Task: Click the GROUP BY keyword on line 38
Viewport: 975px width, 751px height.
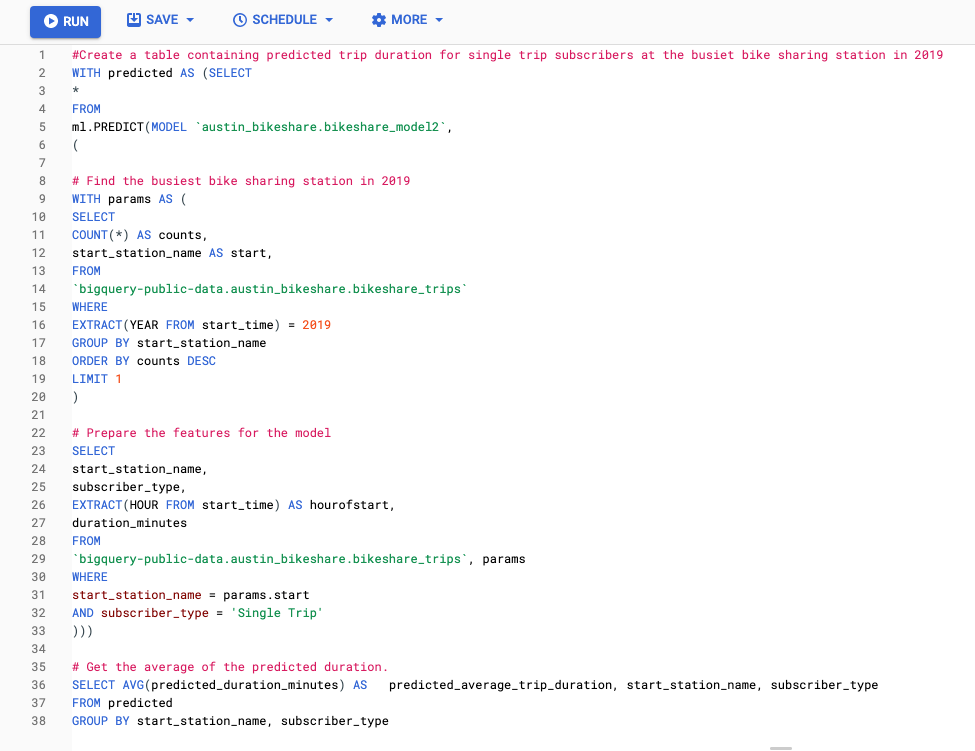Action: (97, 720)
